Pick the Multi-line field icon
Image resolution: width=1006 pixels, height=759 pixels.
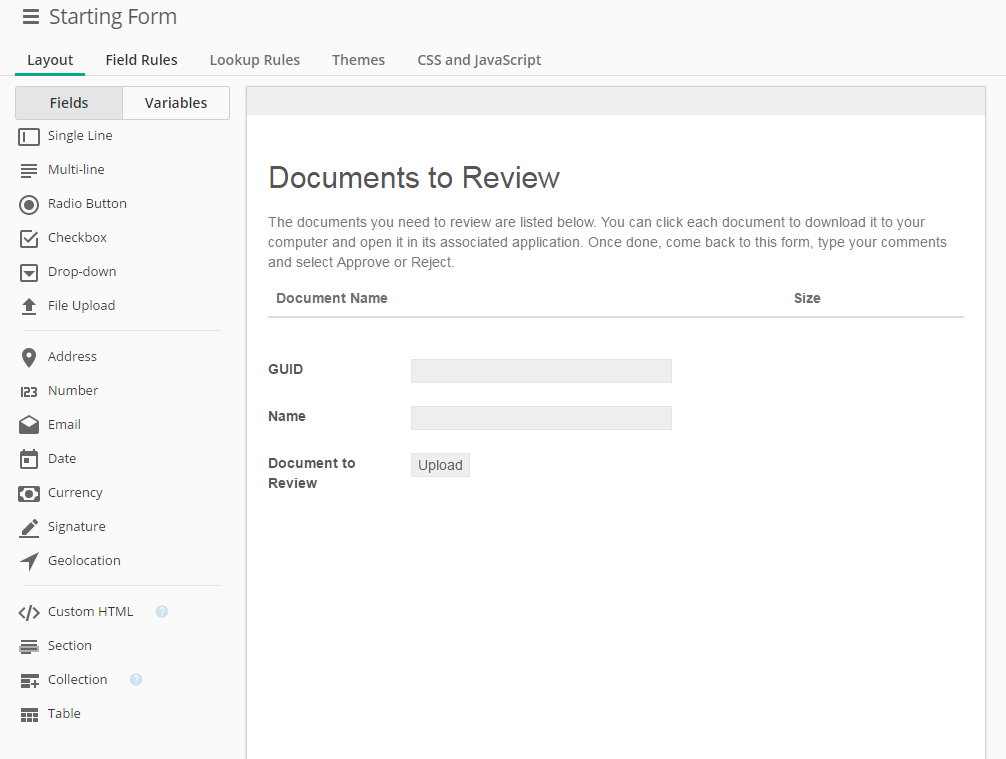[29, 170]
